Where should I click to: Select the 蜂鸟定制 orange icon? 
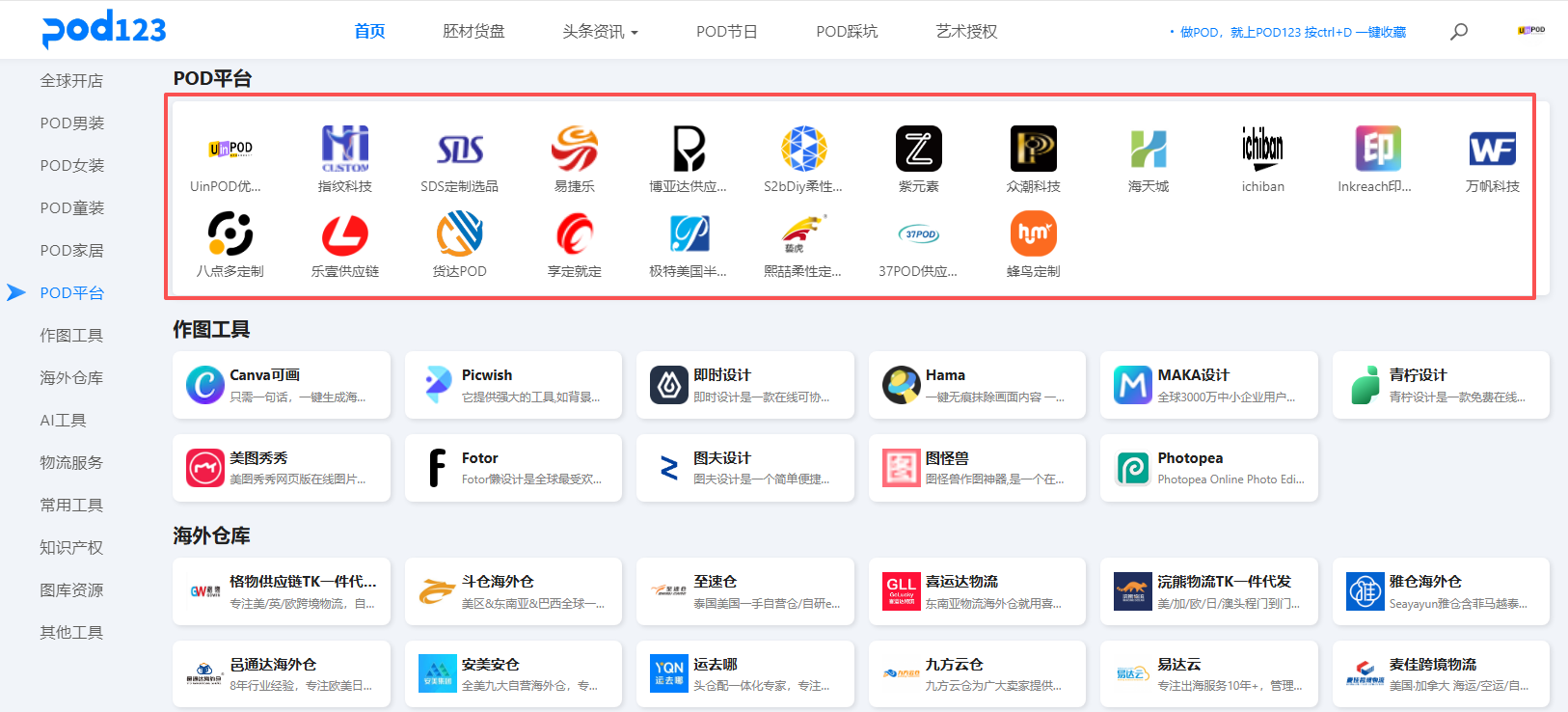click(1033, 234)
